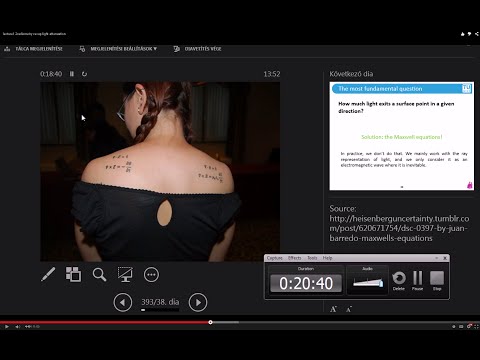
Task: Click the recorder duration display 0:20:40
Action: pos(306,283)
